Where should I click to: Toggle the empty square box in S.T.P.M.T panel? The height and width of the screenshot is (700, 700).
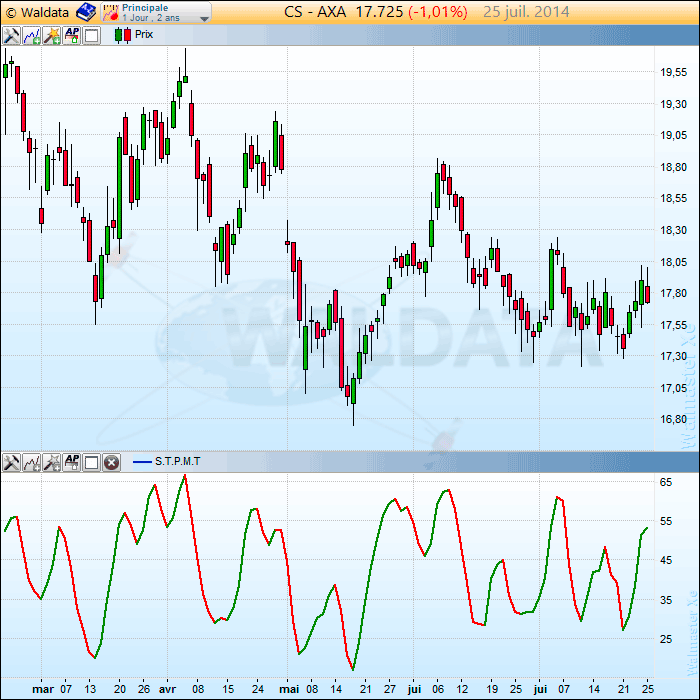pos(91,462)
